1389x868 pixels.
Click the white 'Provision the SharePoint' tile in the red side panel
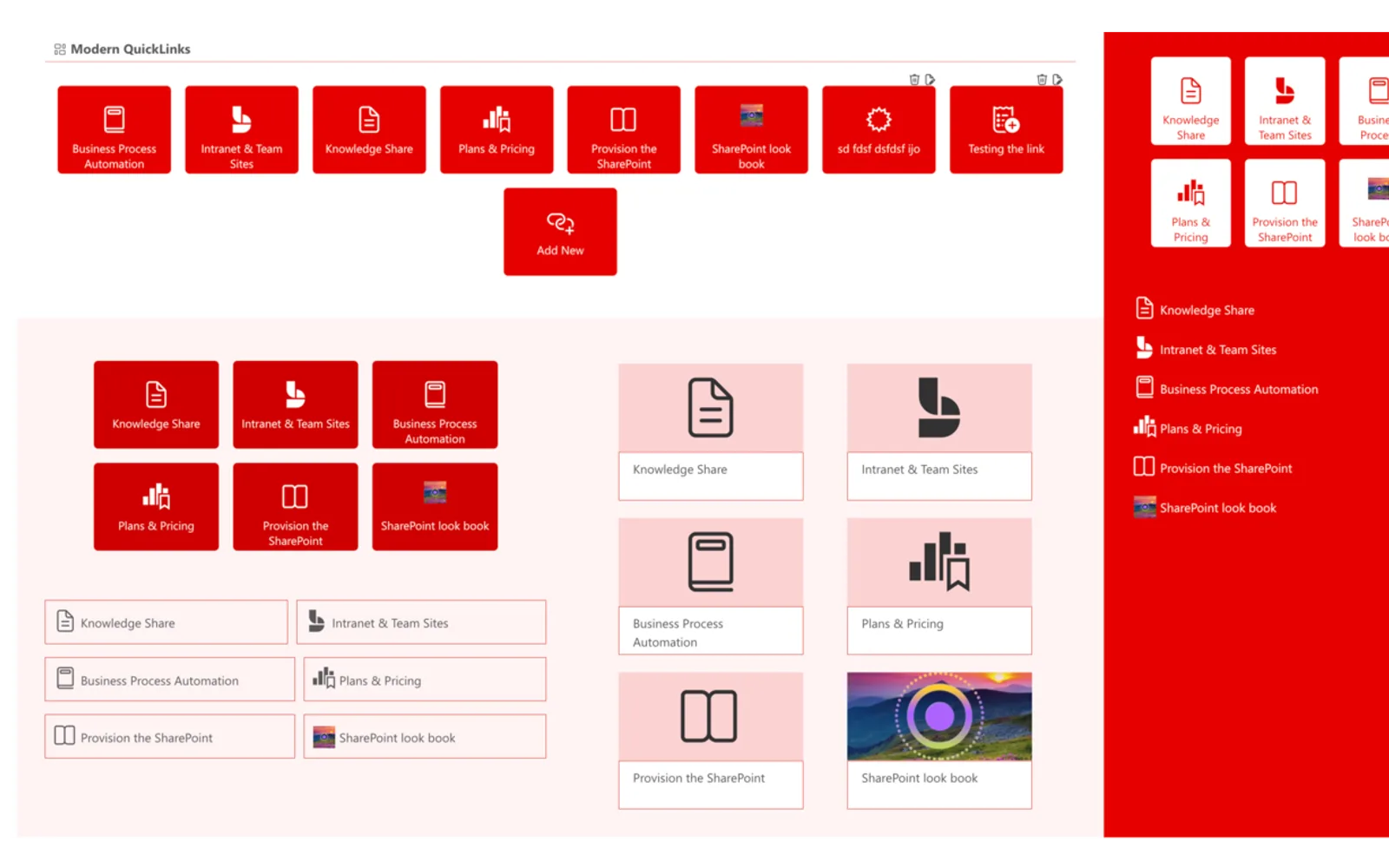point(1285,203)
